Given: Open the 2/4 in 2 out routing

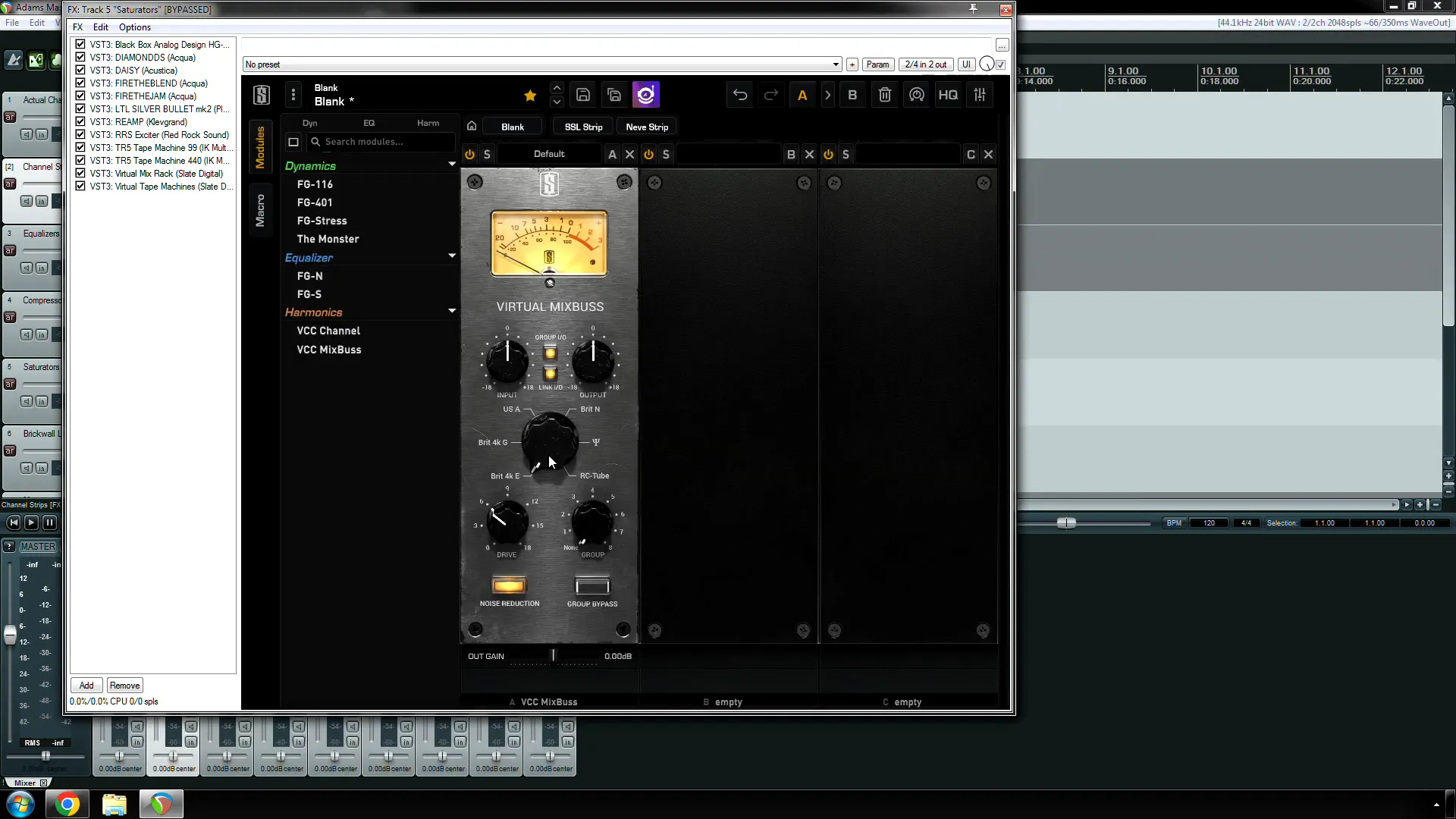Looking at the screenshot, I should [x=926, y=64].
